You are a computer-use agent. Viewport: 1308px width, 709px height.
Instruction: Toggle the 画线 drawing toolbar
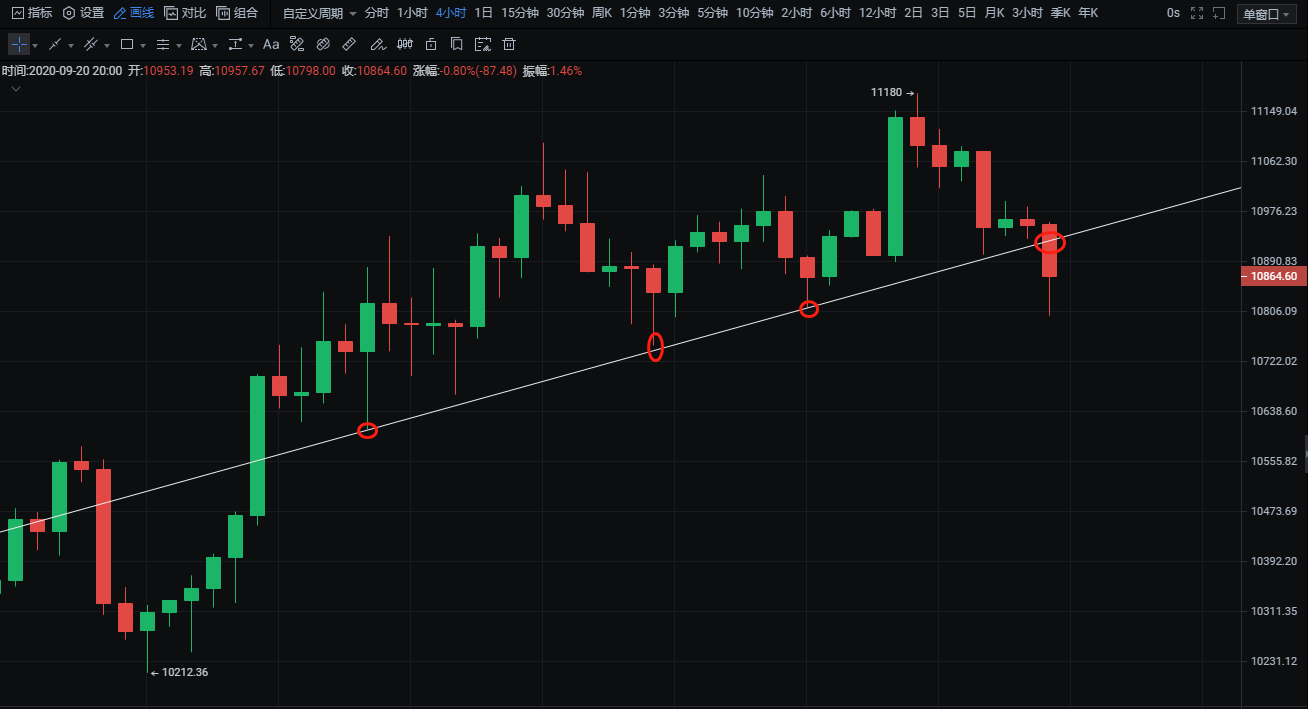pyautogui.click(x=133, y=13)
